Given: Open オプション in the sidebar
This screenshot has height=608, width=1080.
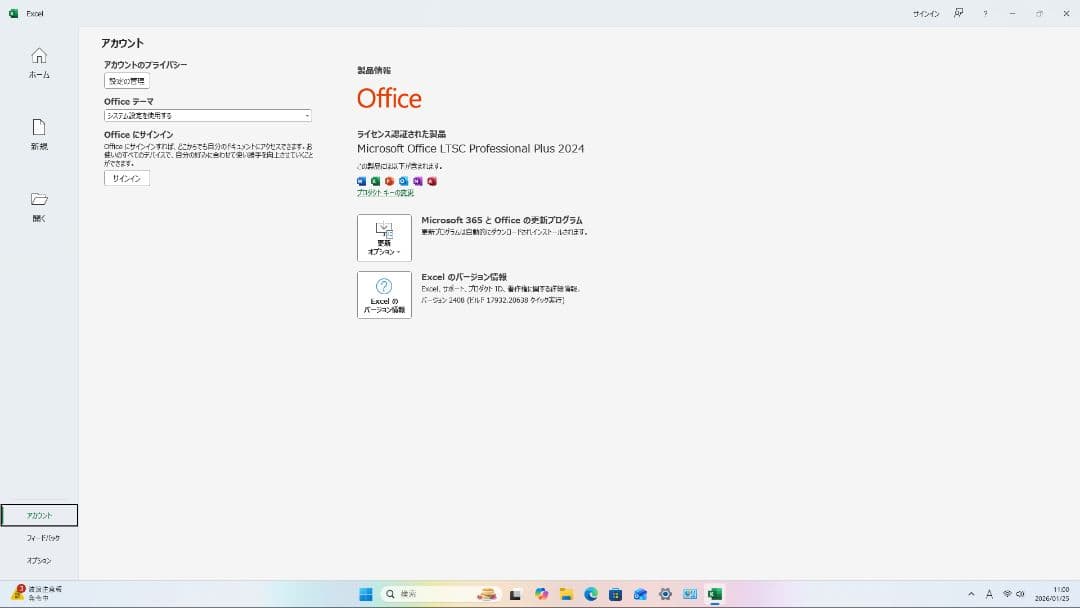Looking at the screenshot, I should click(x=39, y=560).
